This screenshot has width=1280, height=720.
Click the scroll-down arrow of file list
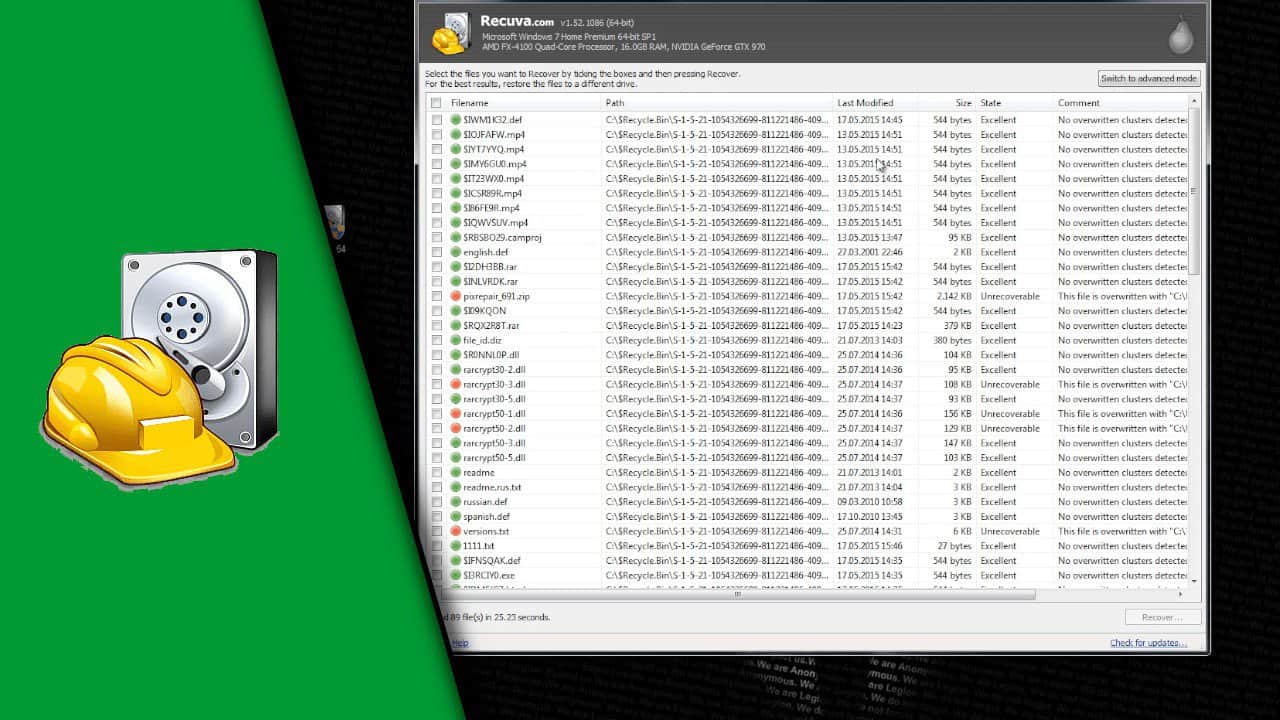click(1194, 580)
